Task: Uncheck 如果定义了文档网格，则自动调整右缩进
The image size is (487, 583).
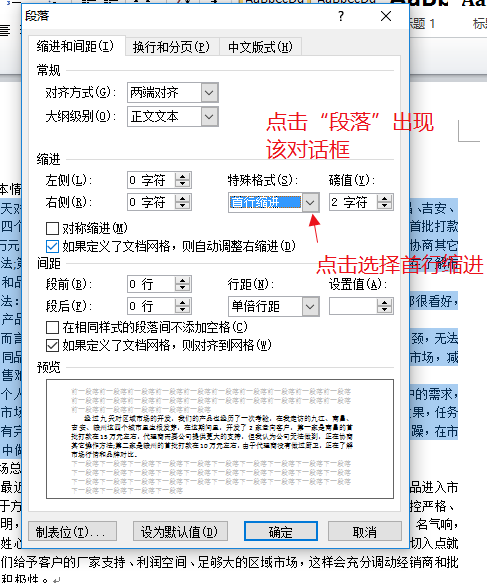Action: click(52, 246)
